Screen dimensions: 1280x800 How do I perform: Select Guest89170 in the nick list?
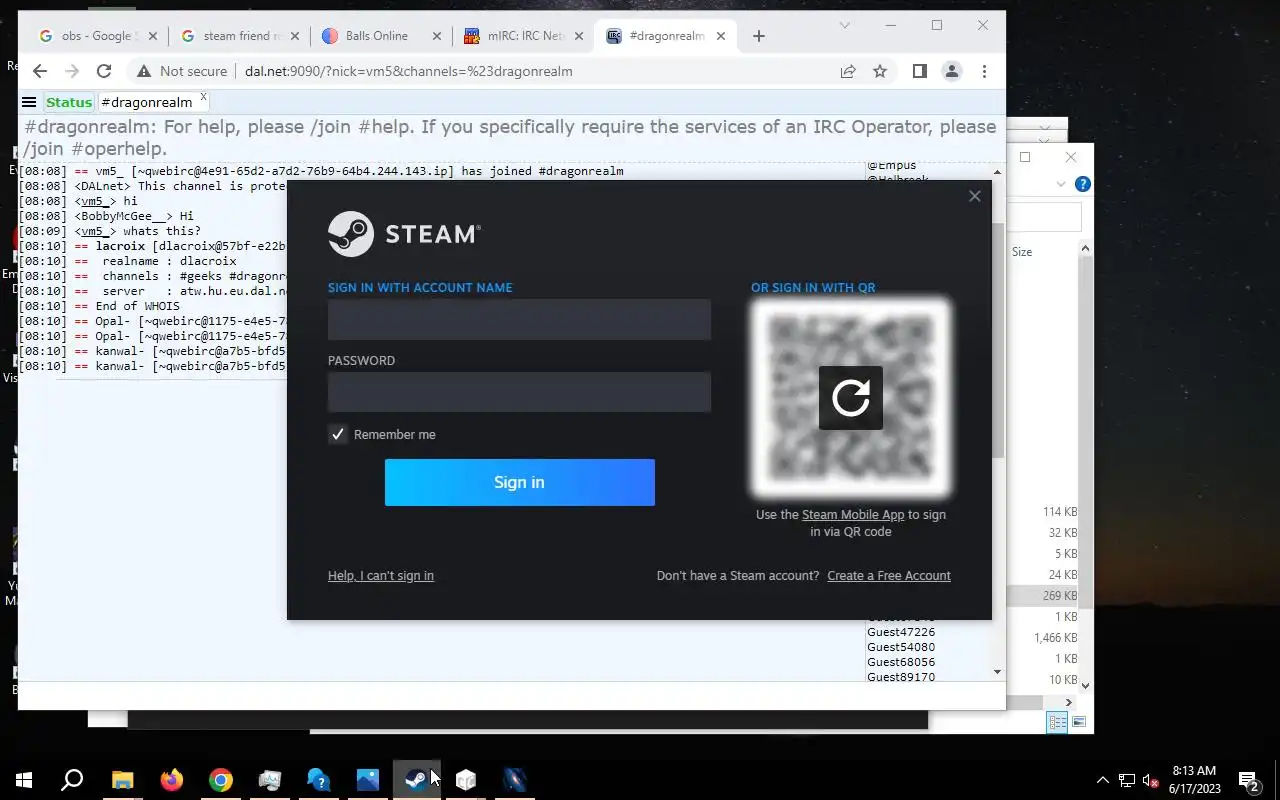tap(901, 677)
